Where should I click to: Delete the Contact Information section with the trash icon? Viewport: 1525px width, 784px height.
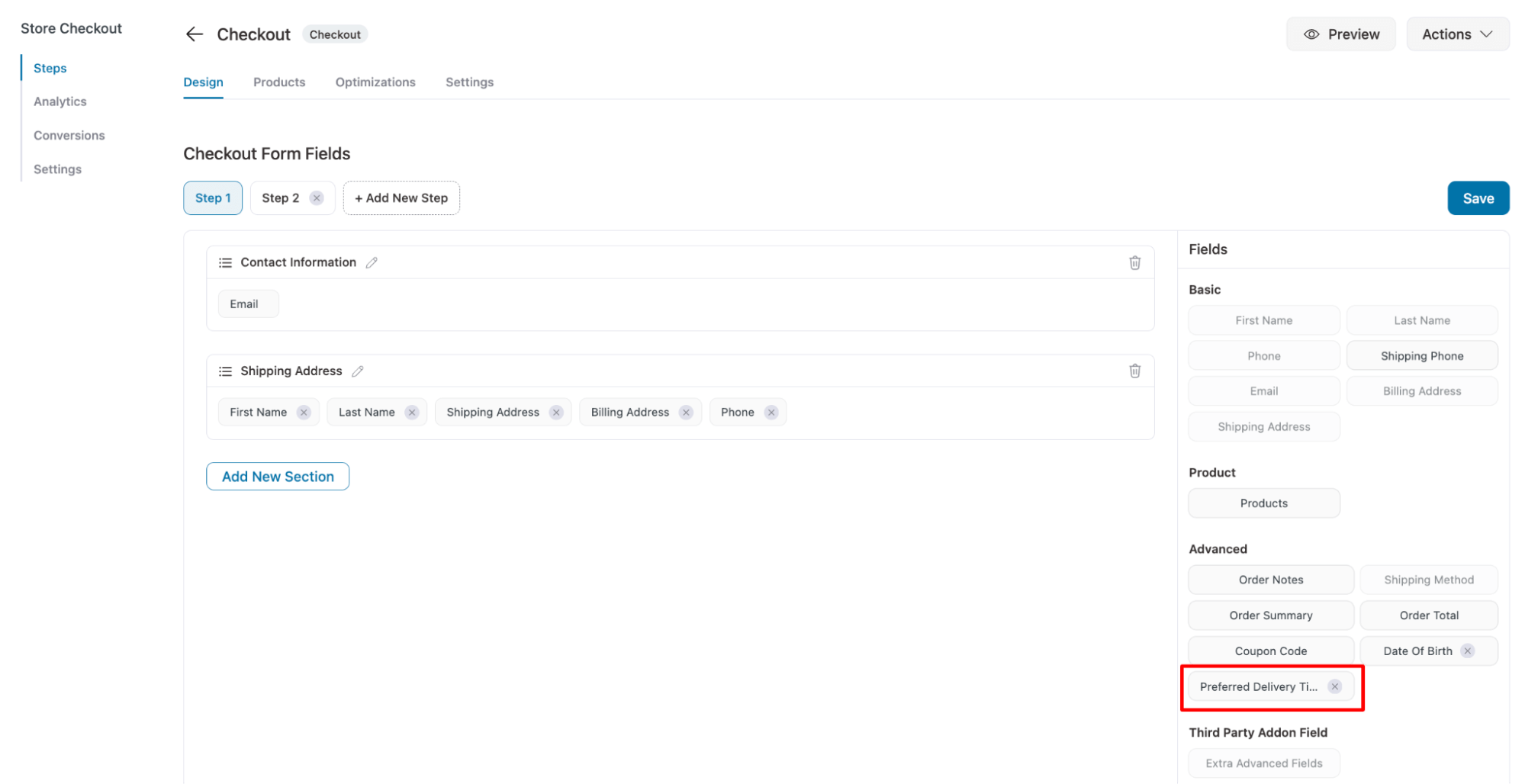point(1135,262)
